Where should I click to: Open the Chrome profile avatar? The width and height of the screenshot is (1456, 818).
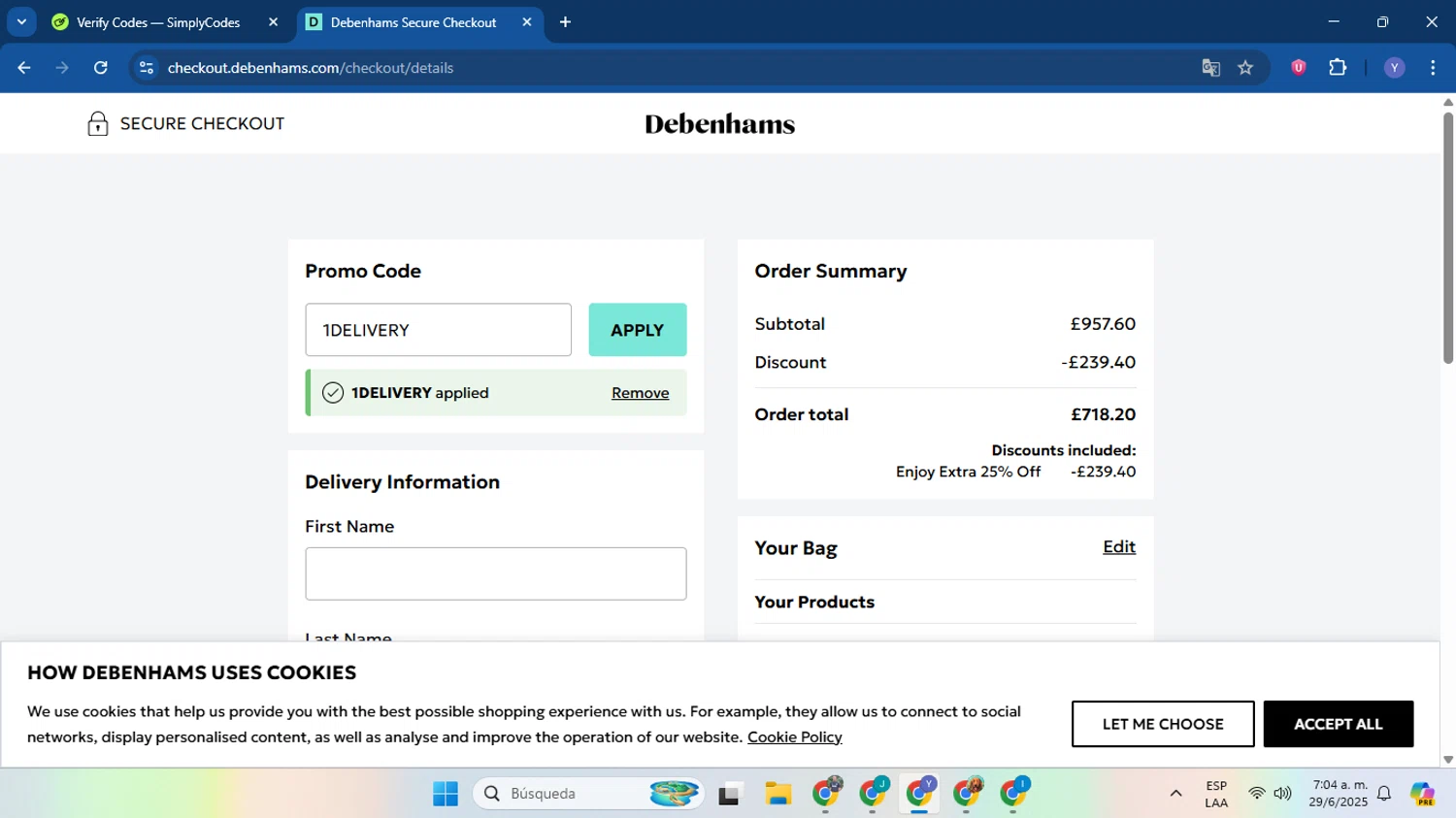click(1394, 68)
